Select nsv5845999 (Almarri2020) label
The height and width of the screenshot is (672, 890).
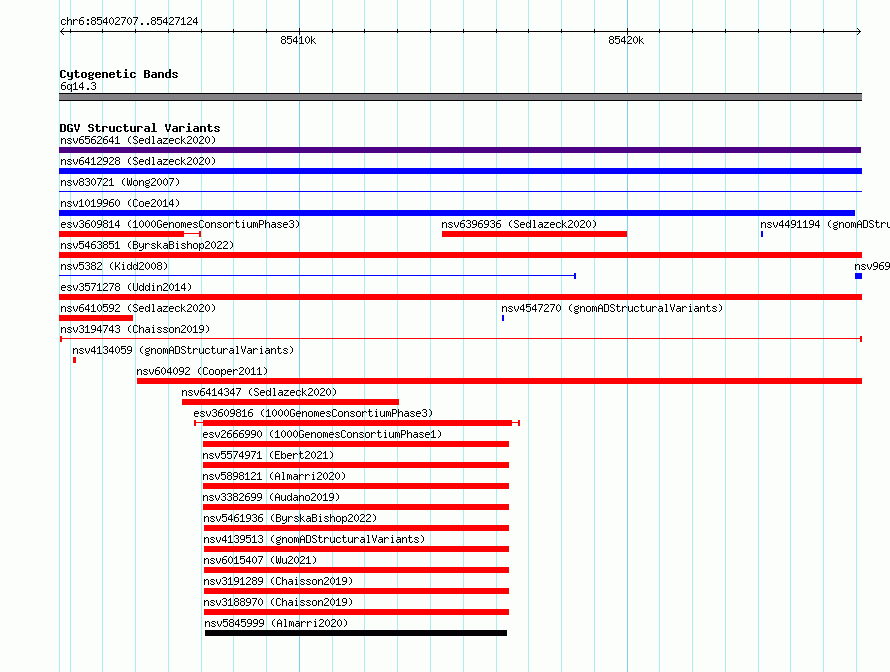point(276,623)
